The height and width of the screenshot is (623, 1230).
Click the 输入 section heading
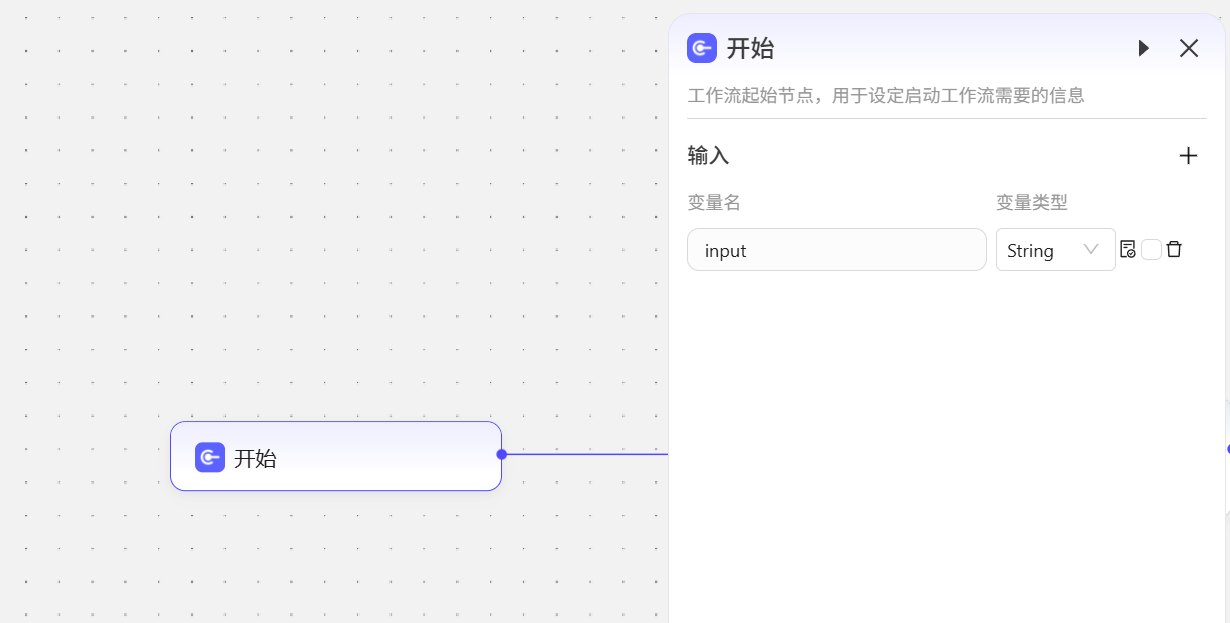(x=708, y=155)
